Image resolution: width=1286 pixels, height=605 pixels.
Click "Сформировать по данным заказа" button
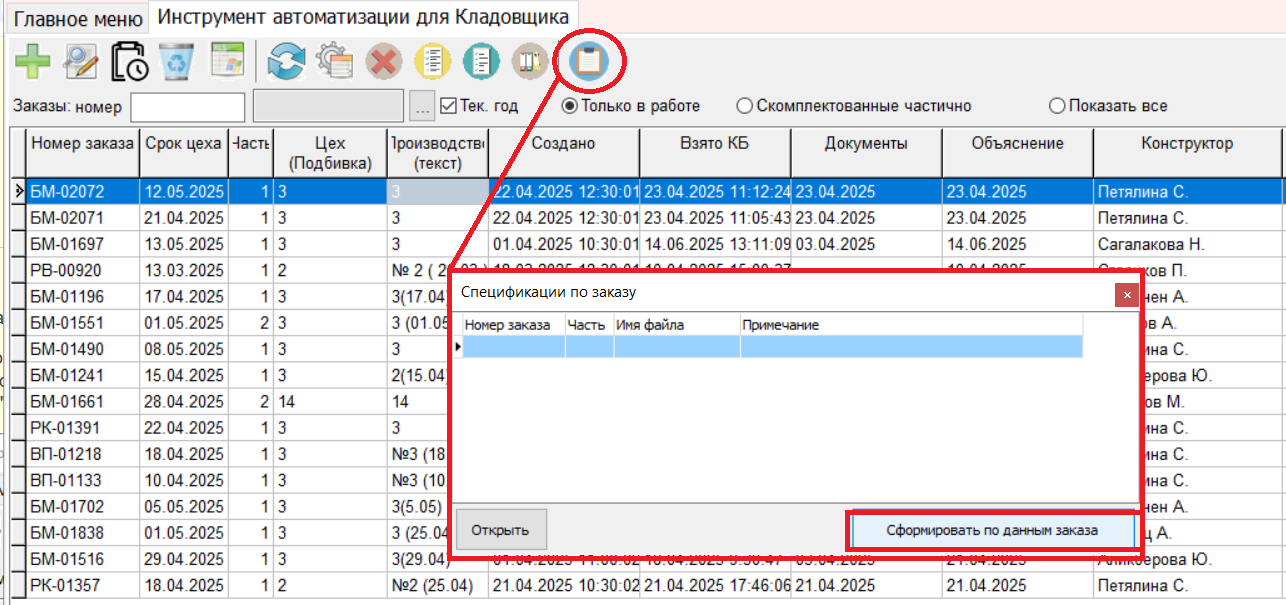pyautogui.click(x=992, y=530)
